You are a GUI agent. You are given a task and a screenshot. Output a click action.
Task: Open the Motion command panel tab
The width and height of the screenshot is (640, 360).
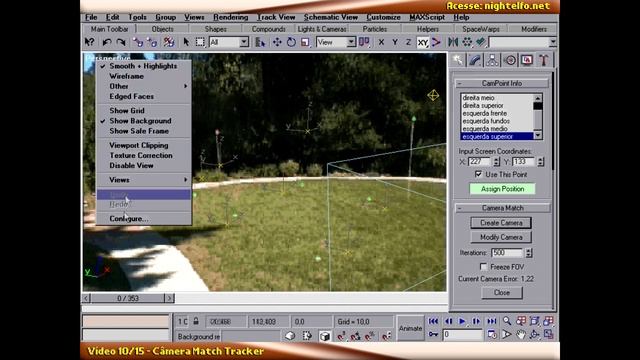[x=510, y=60]
